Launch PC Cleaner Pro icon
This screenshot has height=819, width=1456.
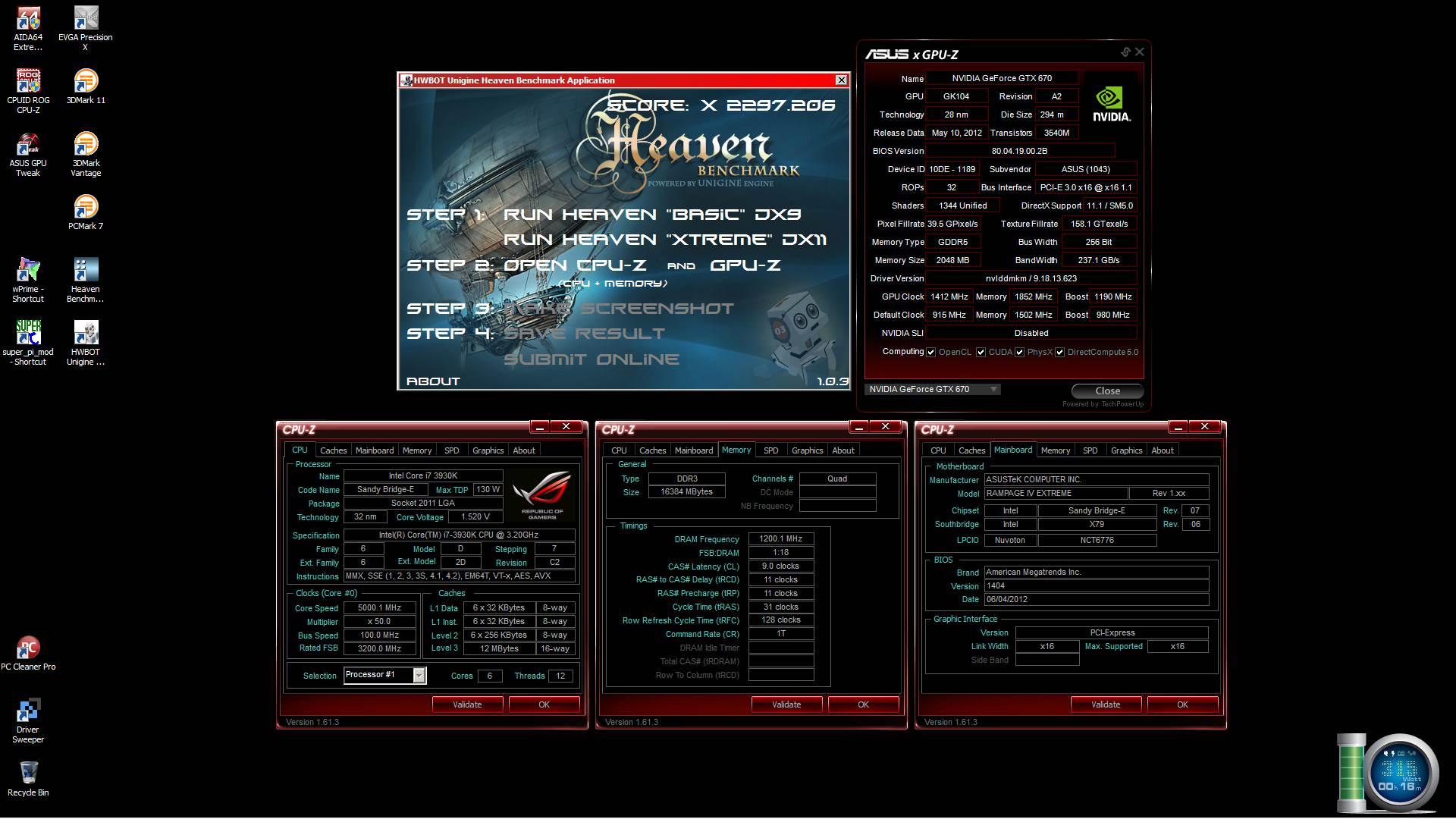pyautogui.click(x=28, y=654)
